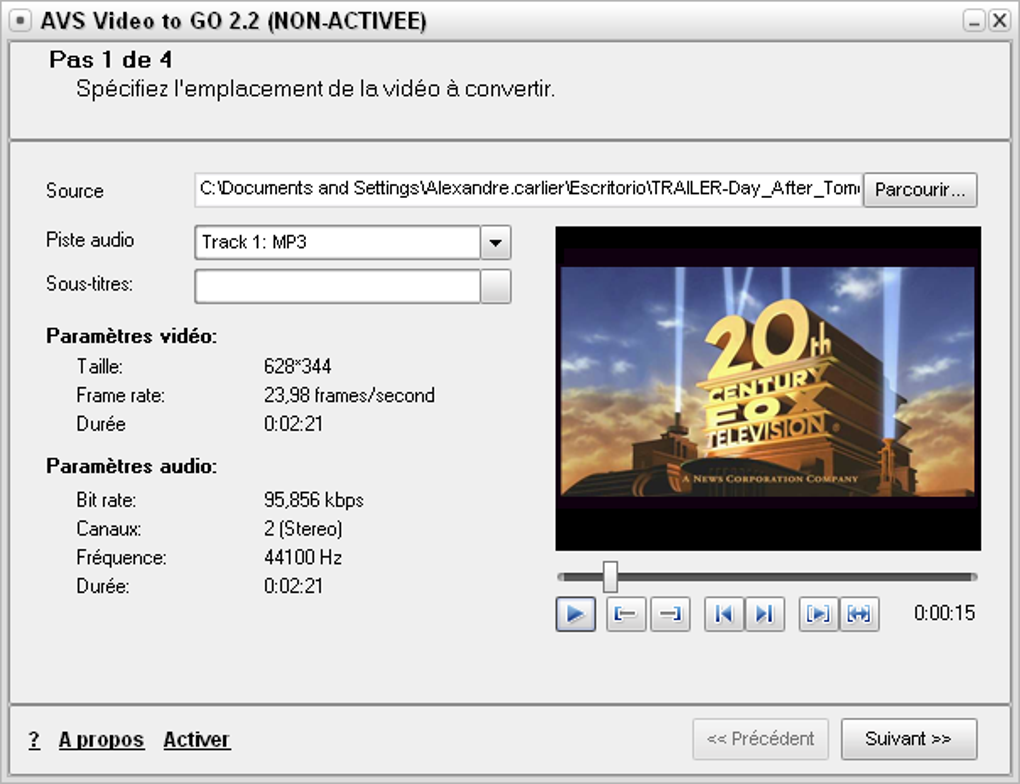
Task: Play the selected range
Action: (x=818, y=614)
